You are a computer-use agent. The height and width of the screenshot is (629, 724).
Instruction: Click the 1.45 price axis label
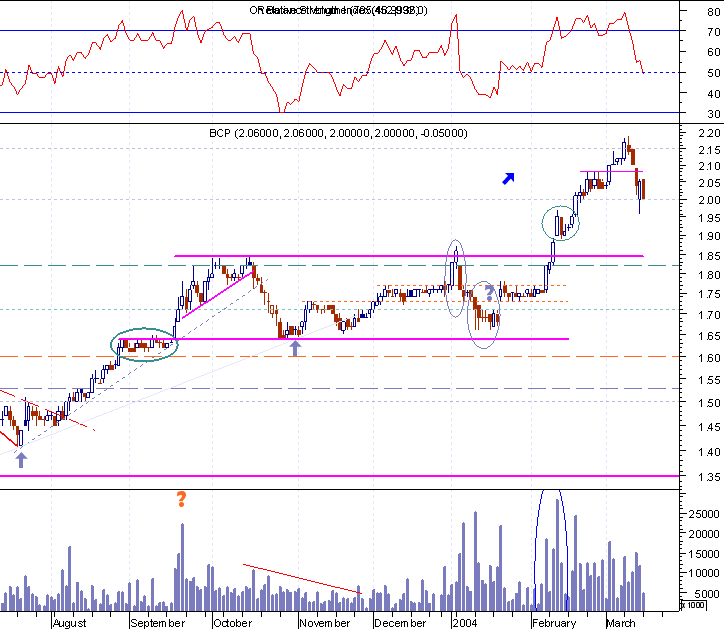(710, 427)
